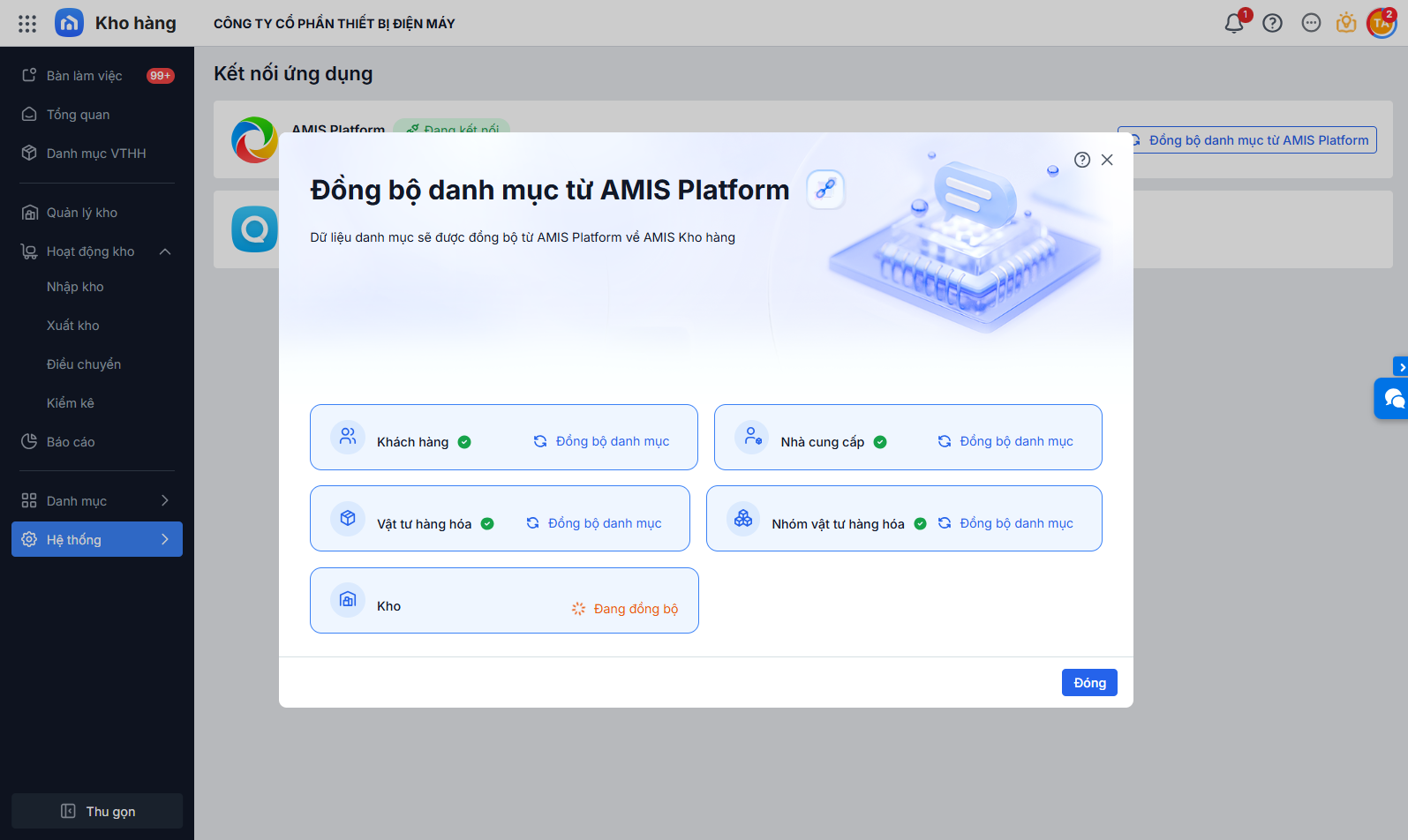This screenshot has width=1408, height=840.
Task: Click the Đóng button
Action: click(x=1089, y=683)
